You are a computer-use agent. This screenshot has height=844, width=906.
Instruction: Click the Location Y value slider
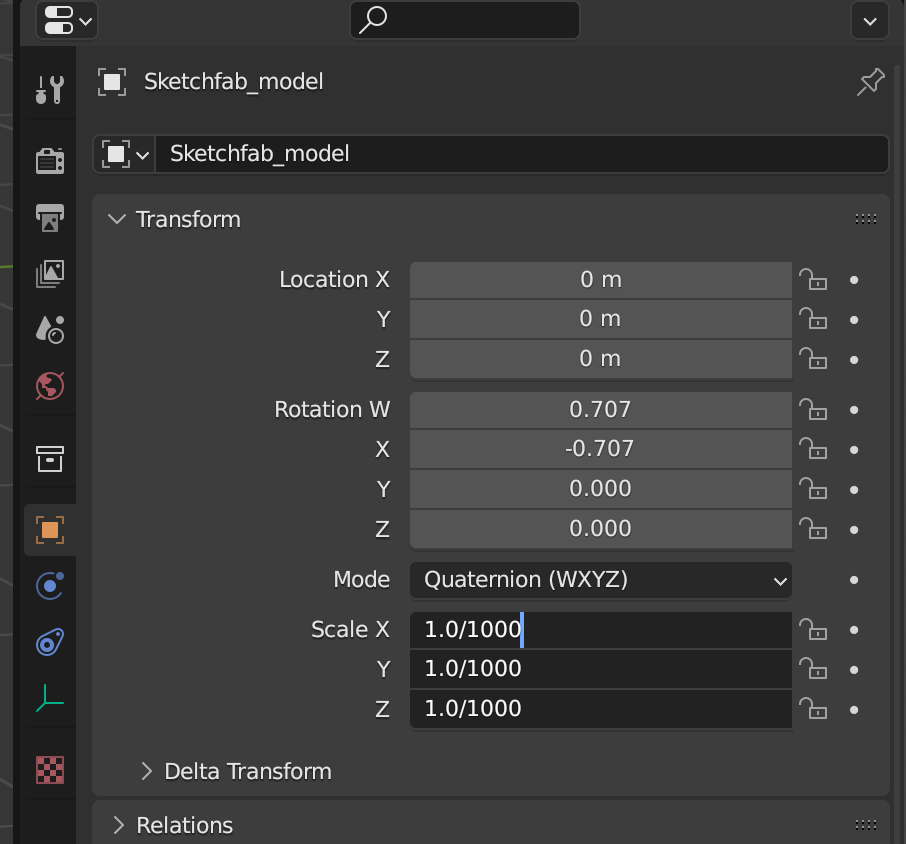click(600, 320)
